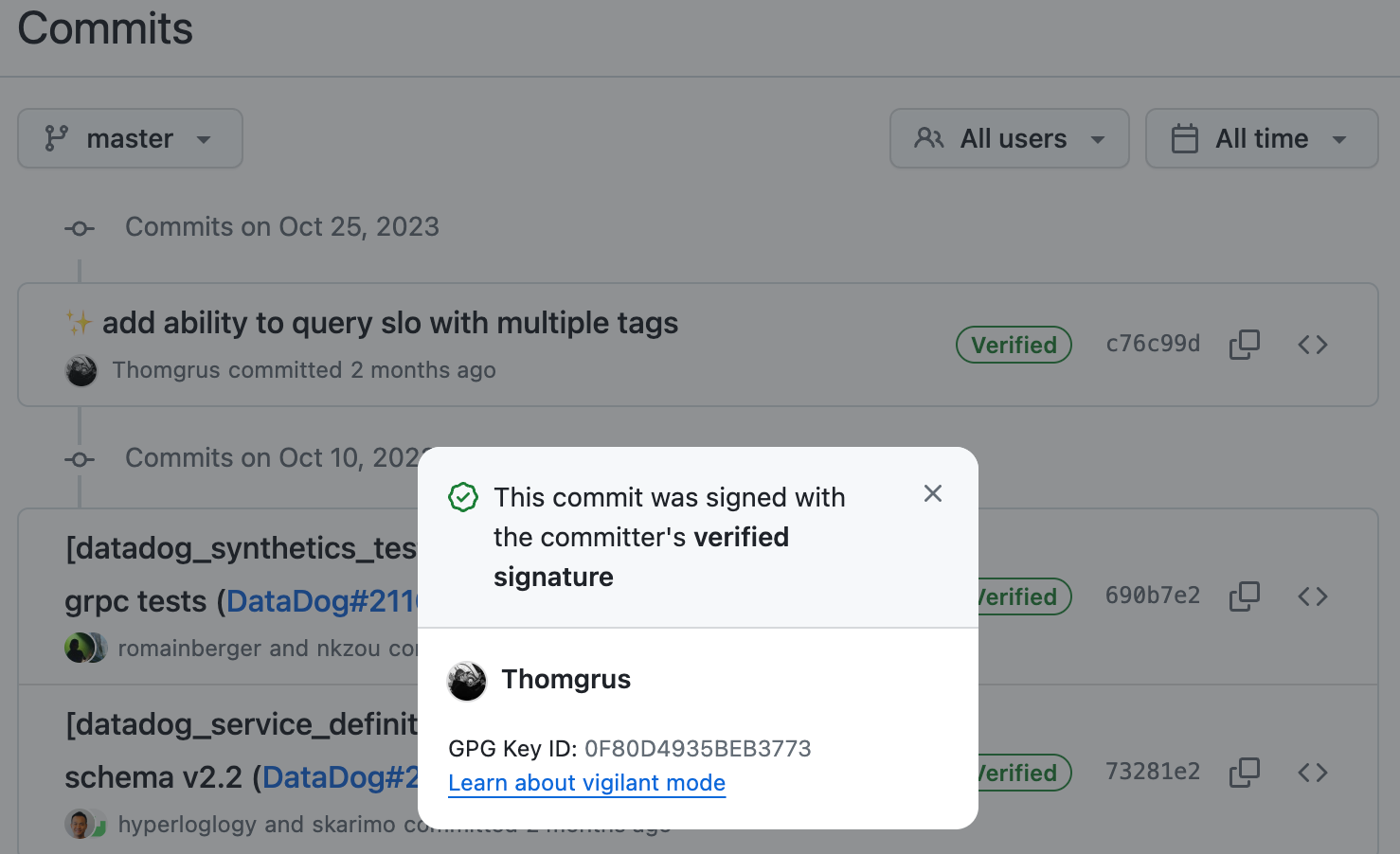
Task: Browse repository at commit 690b7e2
Action: click(1312, 596)
